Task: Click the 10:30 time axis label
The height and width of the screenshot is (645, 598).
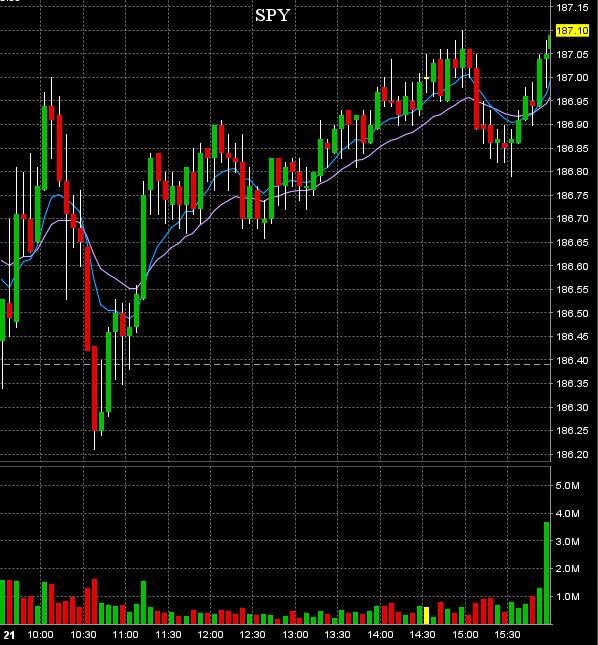Action: coord(83,635)
